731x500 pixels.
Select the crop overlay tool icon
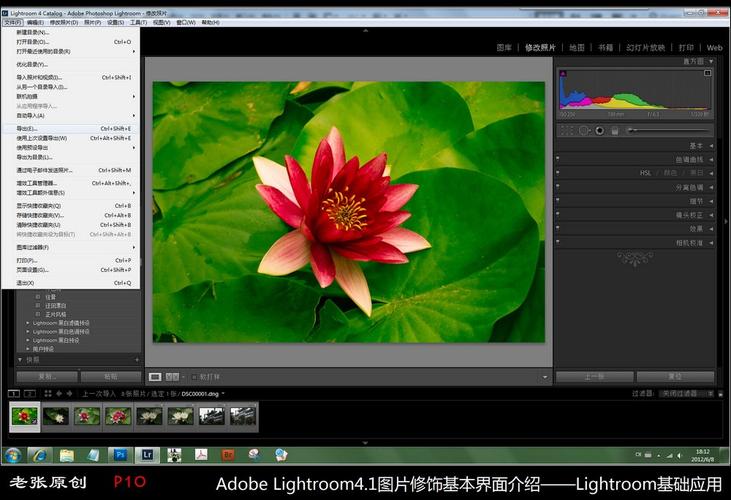(x=567, y=131)
